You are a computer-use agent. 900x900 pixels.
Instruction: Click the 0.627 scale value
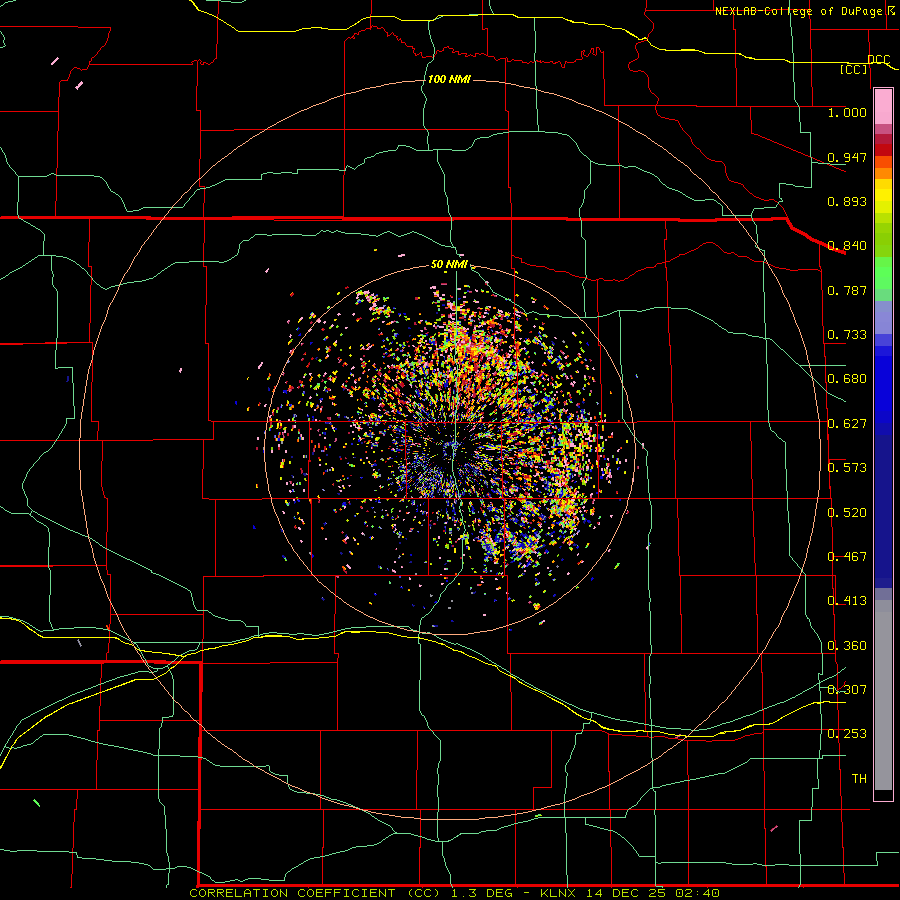847,424
